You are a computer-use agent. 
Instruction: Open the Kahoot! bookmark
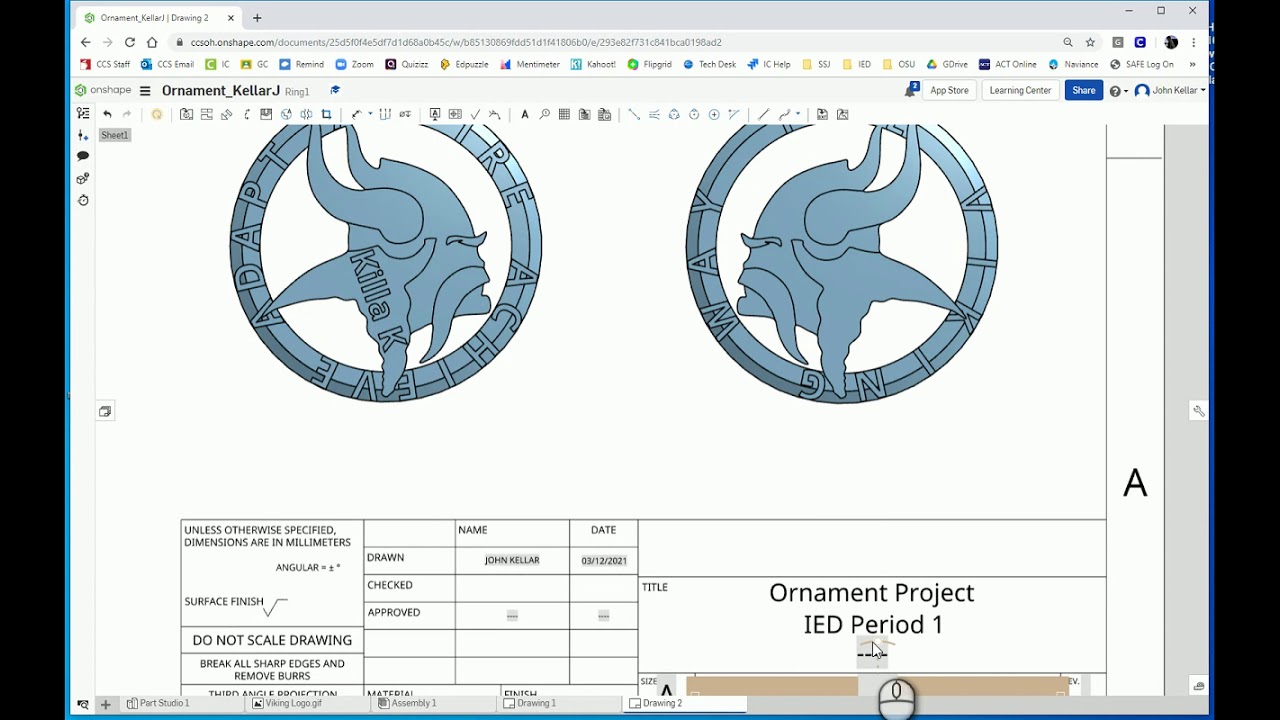click(593, 64)
